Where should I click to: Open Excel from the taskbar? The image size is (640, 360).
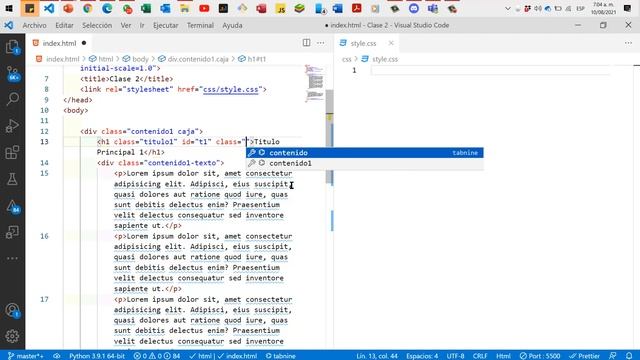click(x=146, y=8)
